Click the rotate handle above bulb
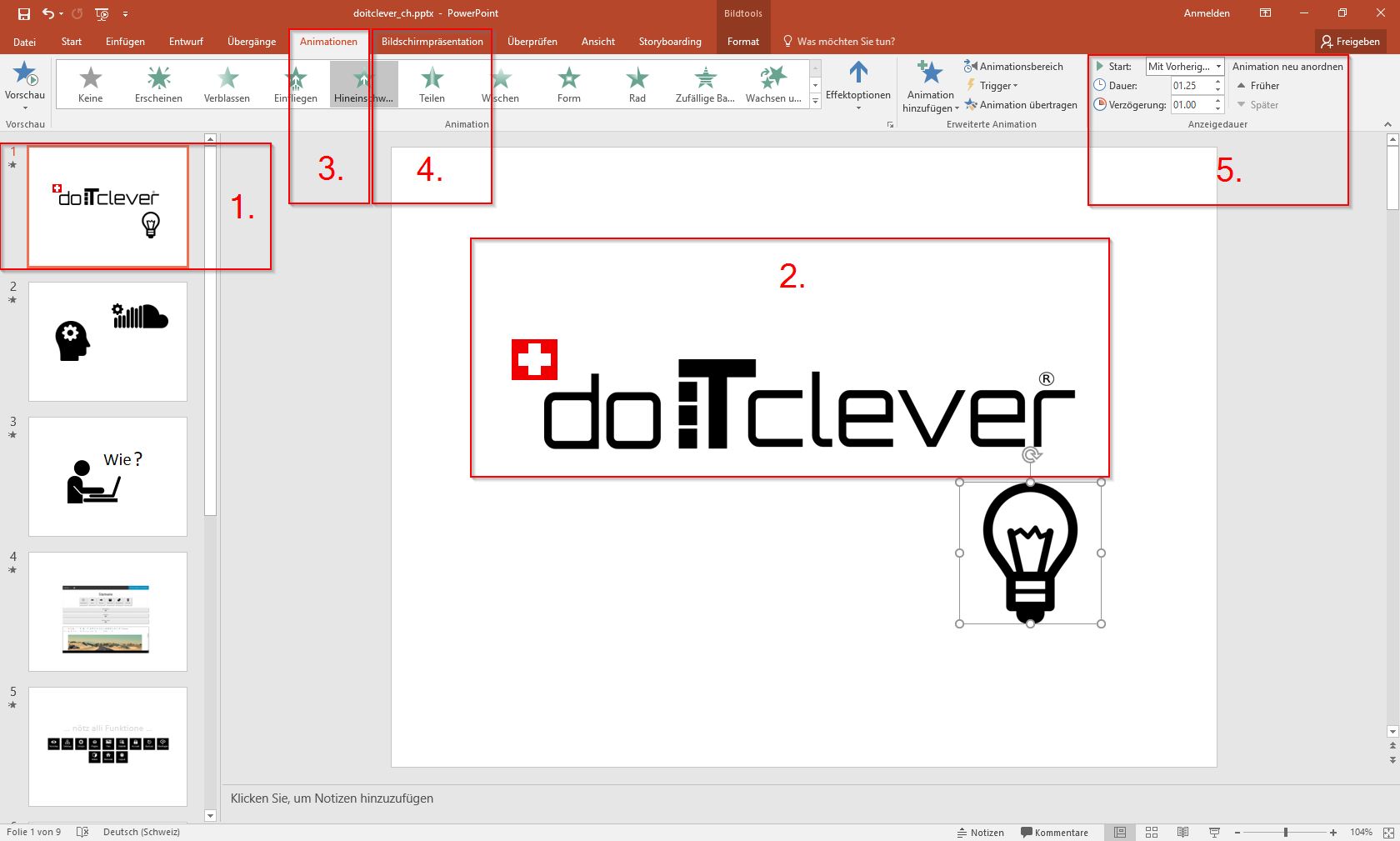The height and width of the screenshot is (841, 1400). pos(1032,455)
